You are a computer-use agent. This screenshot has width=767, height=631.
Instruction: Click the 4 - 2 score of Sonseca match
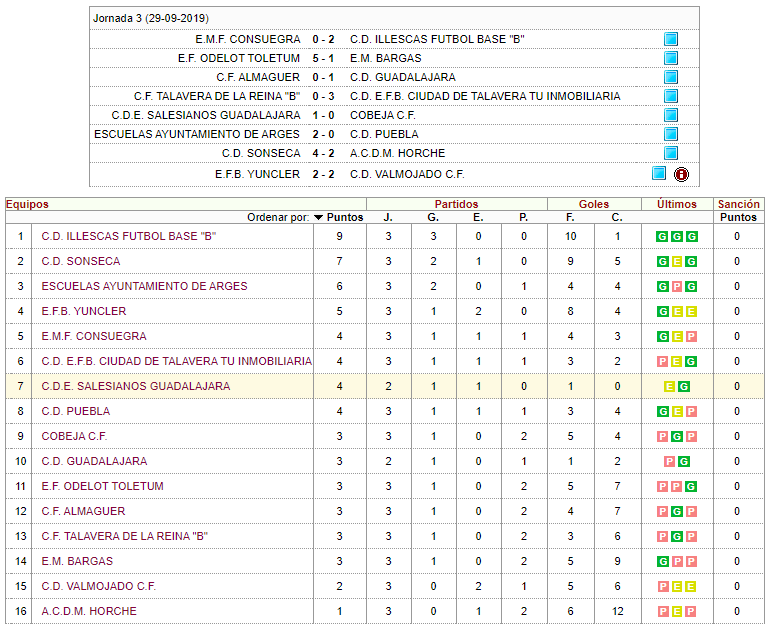point(323,153)
